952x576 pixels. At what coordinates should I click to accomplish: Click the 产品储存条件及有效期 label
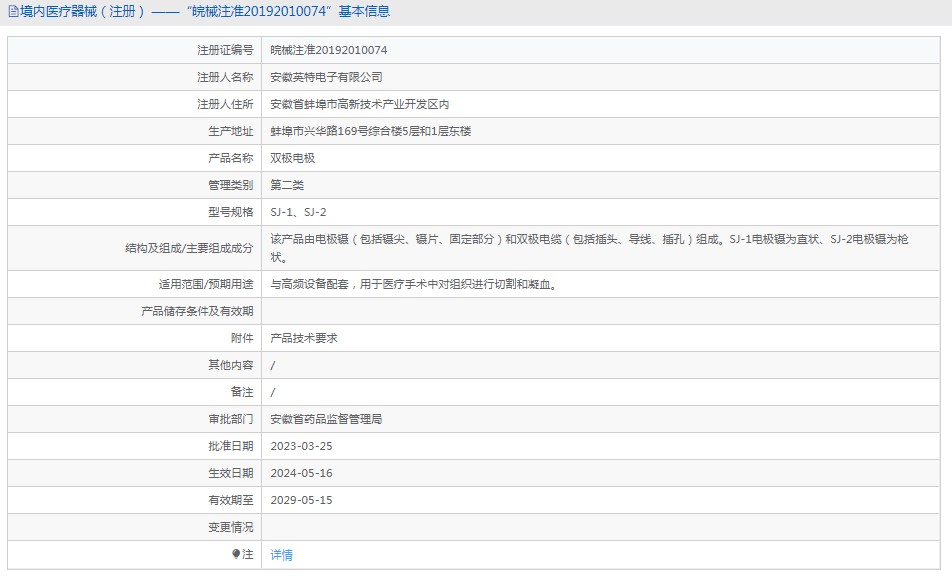[x=197, y=311]
